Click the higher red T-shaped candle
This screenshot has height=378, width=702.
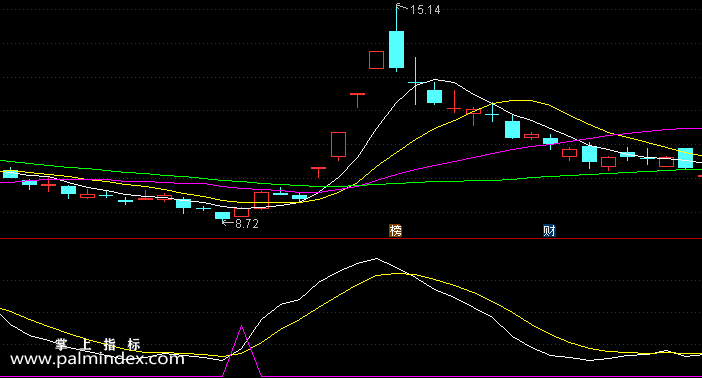tap(357, 99)
